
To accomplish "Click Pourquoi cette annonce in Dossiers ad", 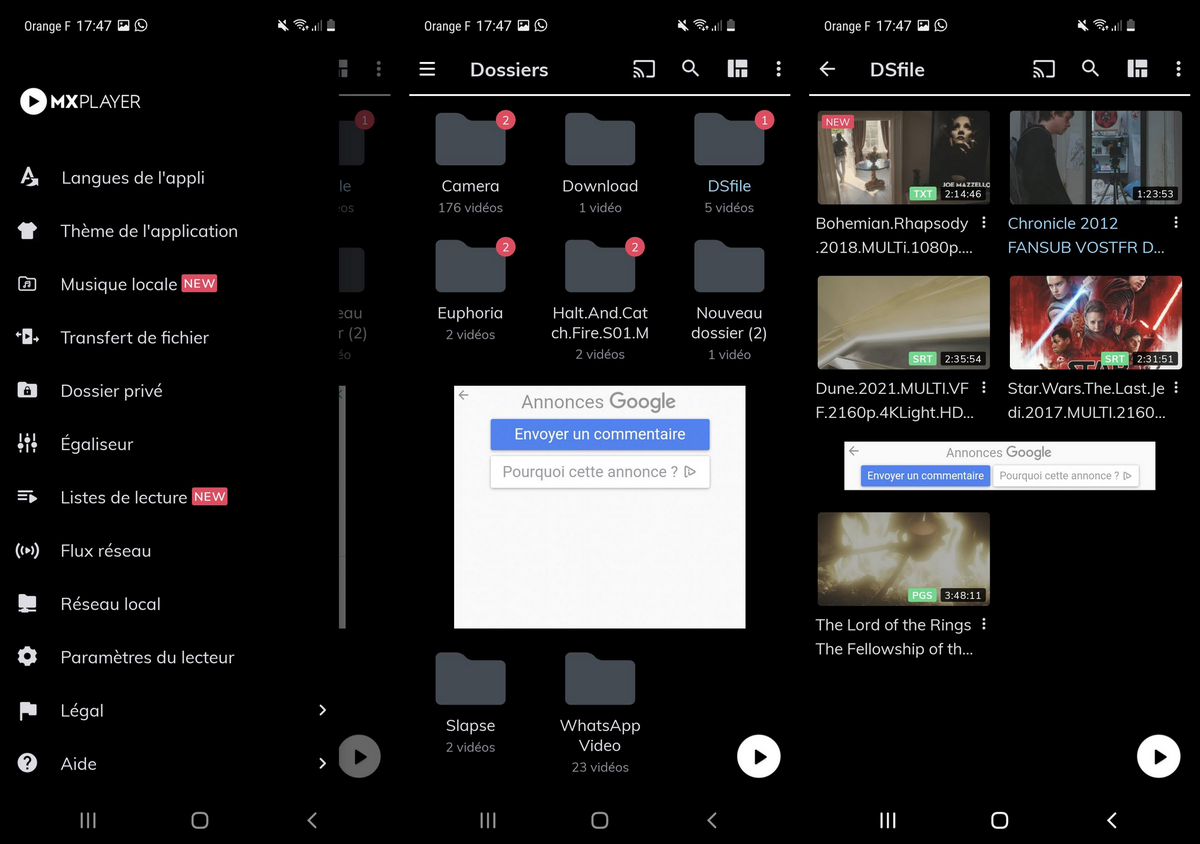I will coord(600,472).
